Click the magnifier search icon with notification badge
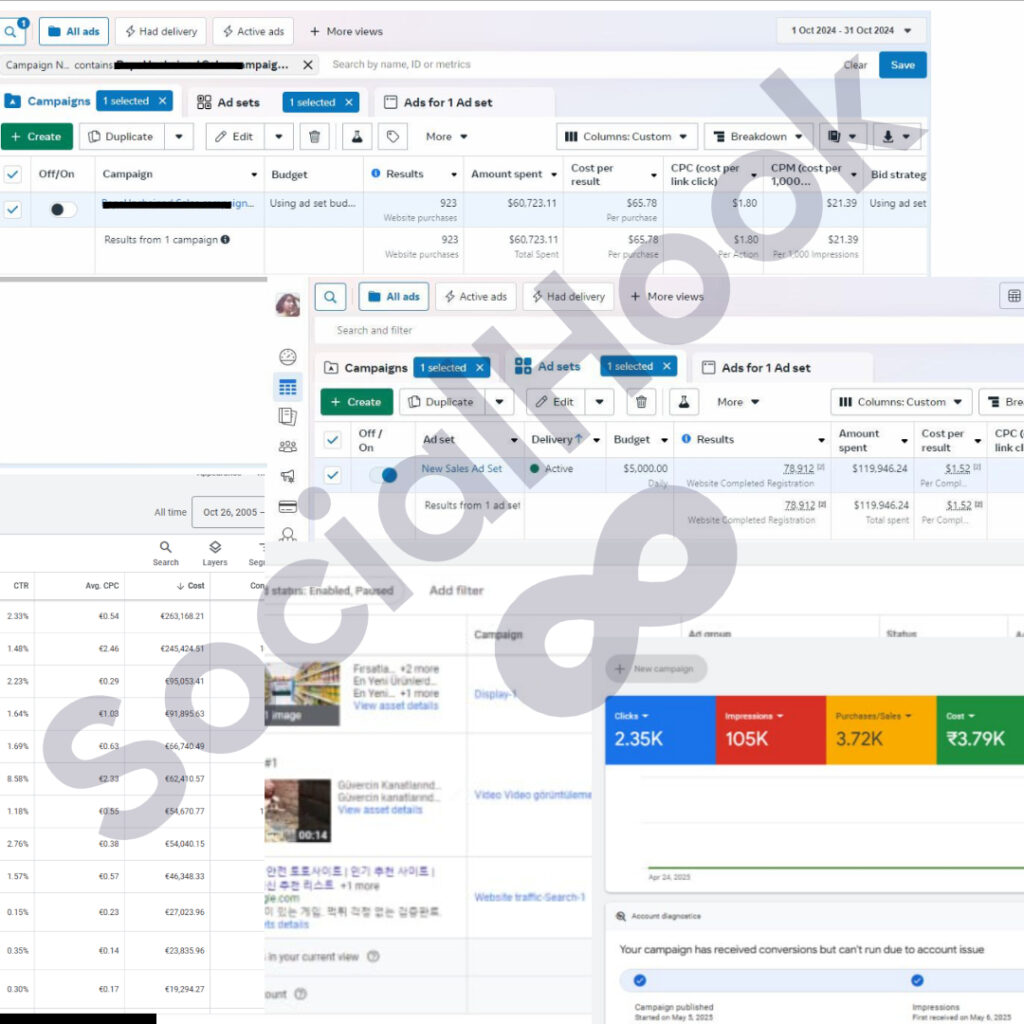1024x1024 pixels. [12, 31]
